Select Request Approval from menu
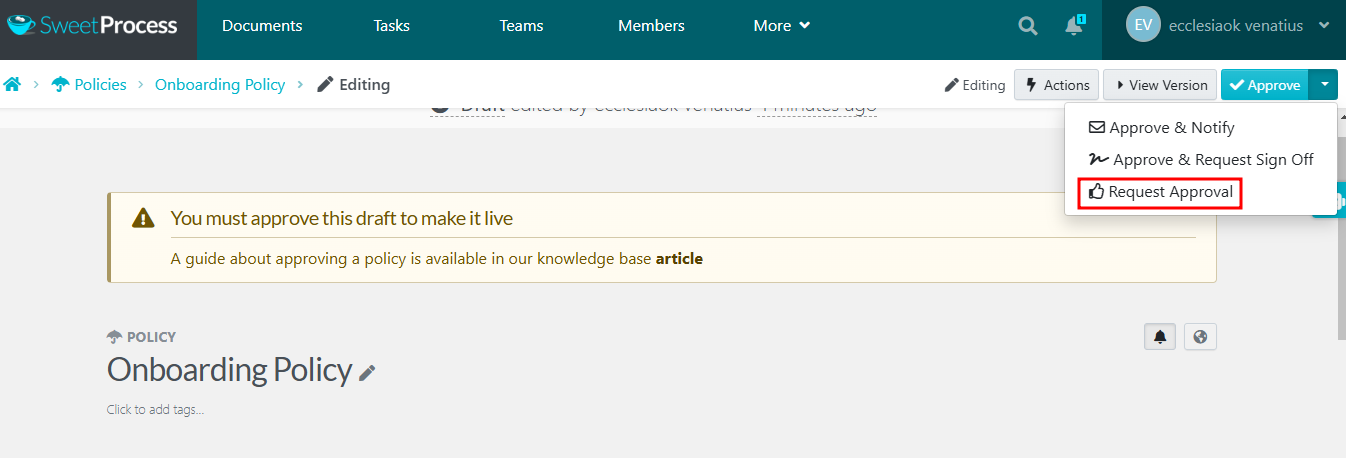The height and width of the screenshot is (458, 1346). [1160, 191]
